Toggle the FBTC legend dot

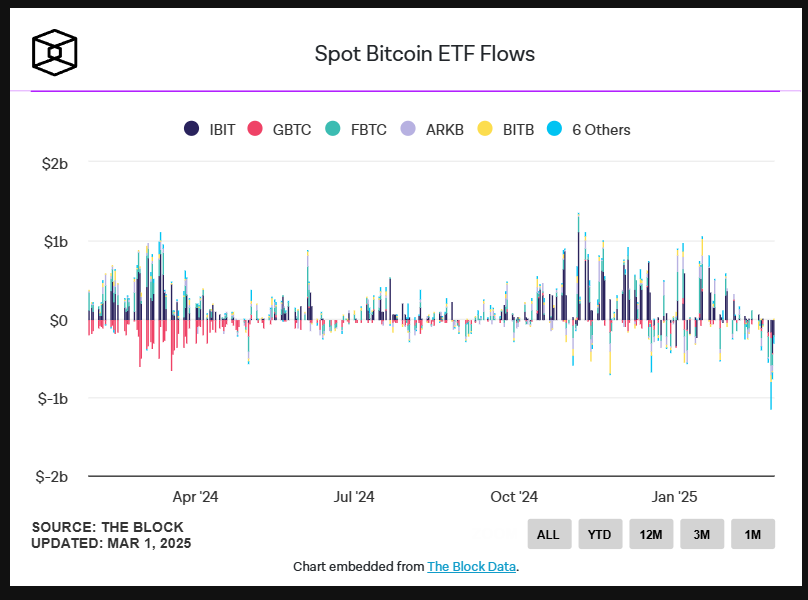point(333,129)
